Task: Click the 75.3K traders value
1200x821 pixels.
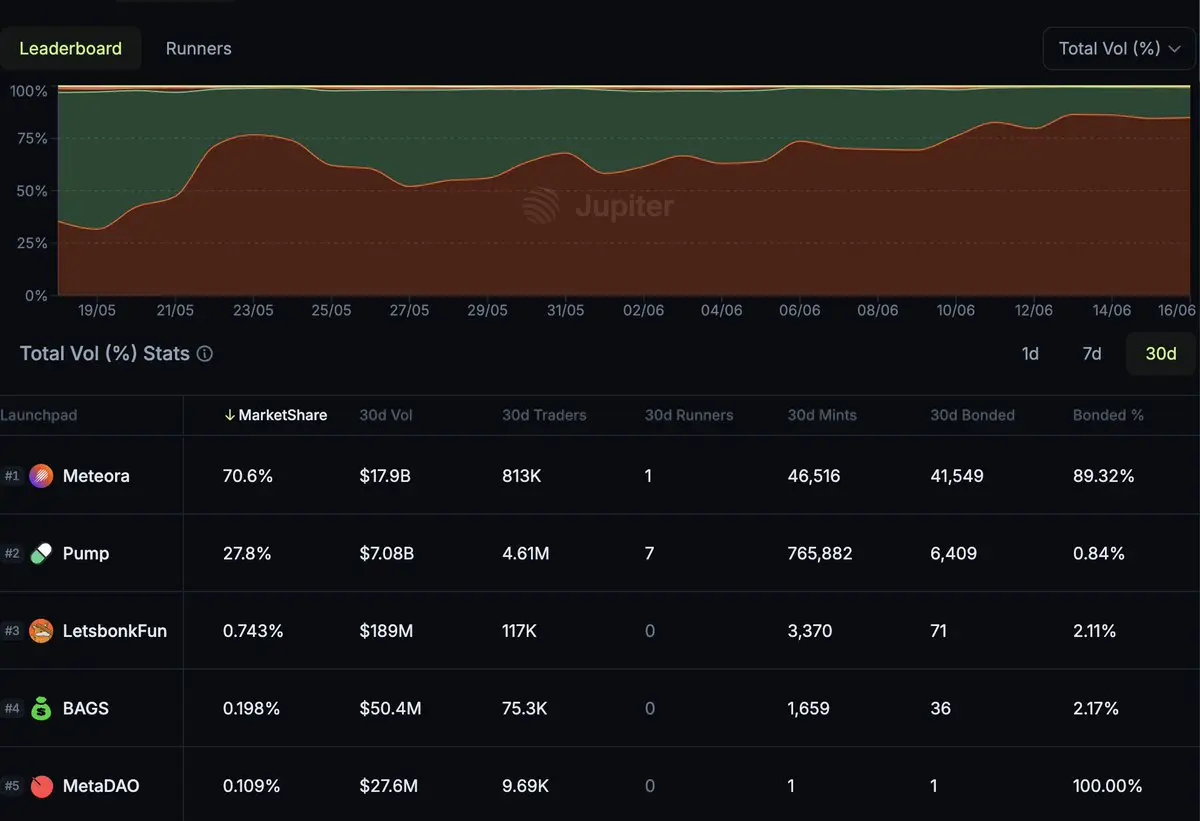Action: (525, 708)
